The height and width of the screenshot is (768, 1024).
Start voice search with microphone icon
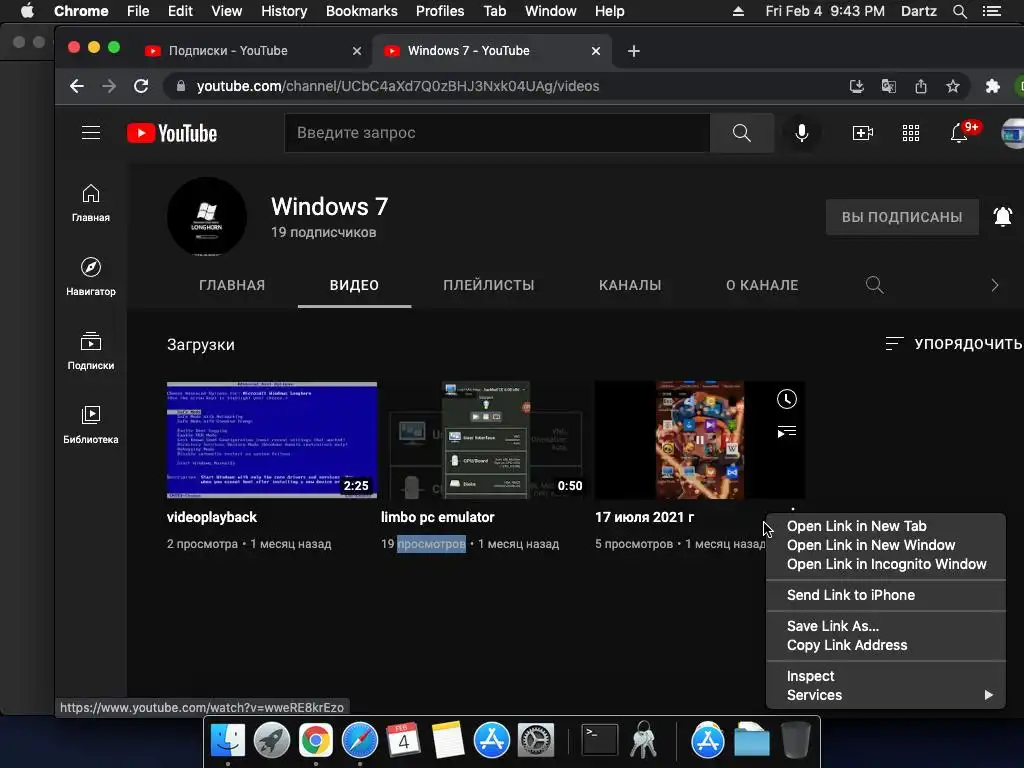(x=801, y=133)
